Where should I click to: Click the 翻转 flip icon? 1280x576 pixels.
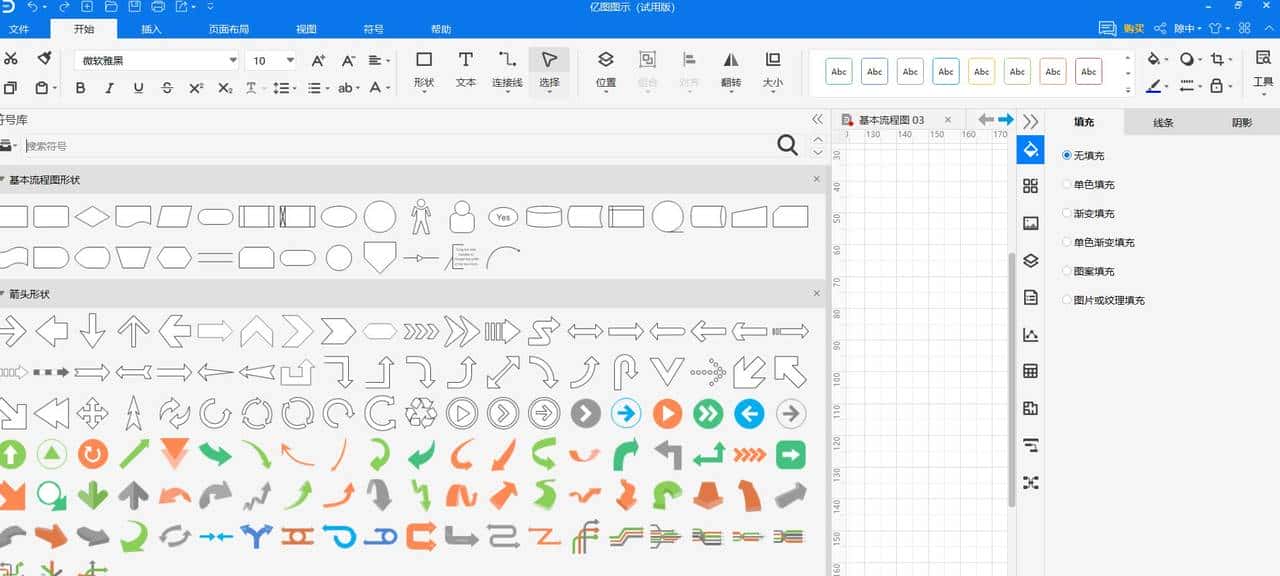(731, 69)
